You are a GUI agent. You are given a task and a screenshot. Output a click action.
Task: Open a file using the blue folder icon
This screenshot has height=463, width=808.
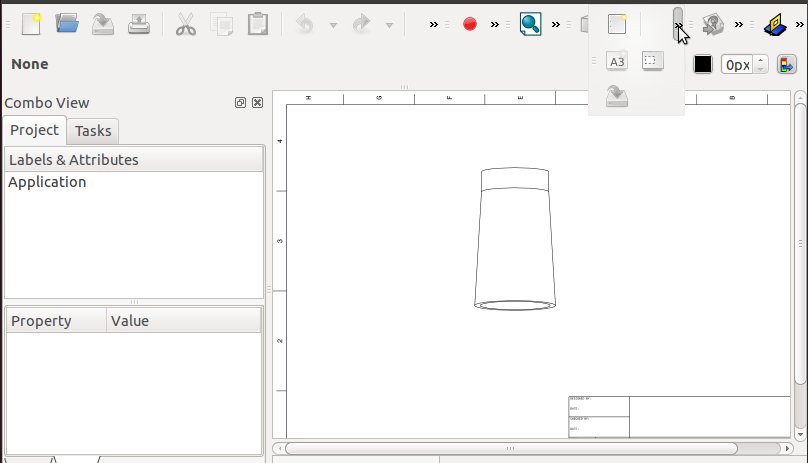(67, 24)
